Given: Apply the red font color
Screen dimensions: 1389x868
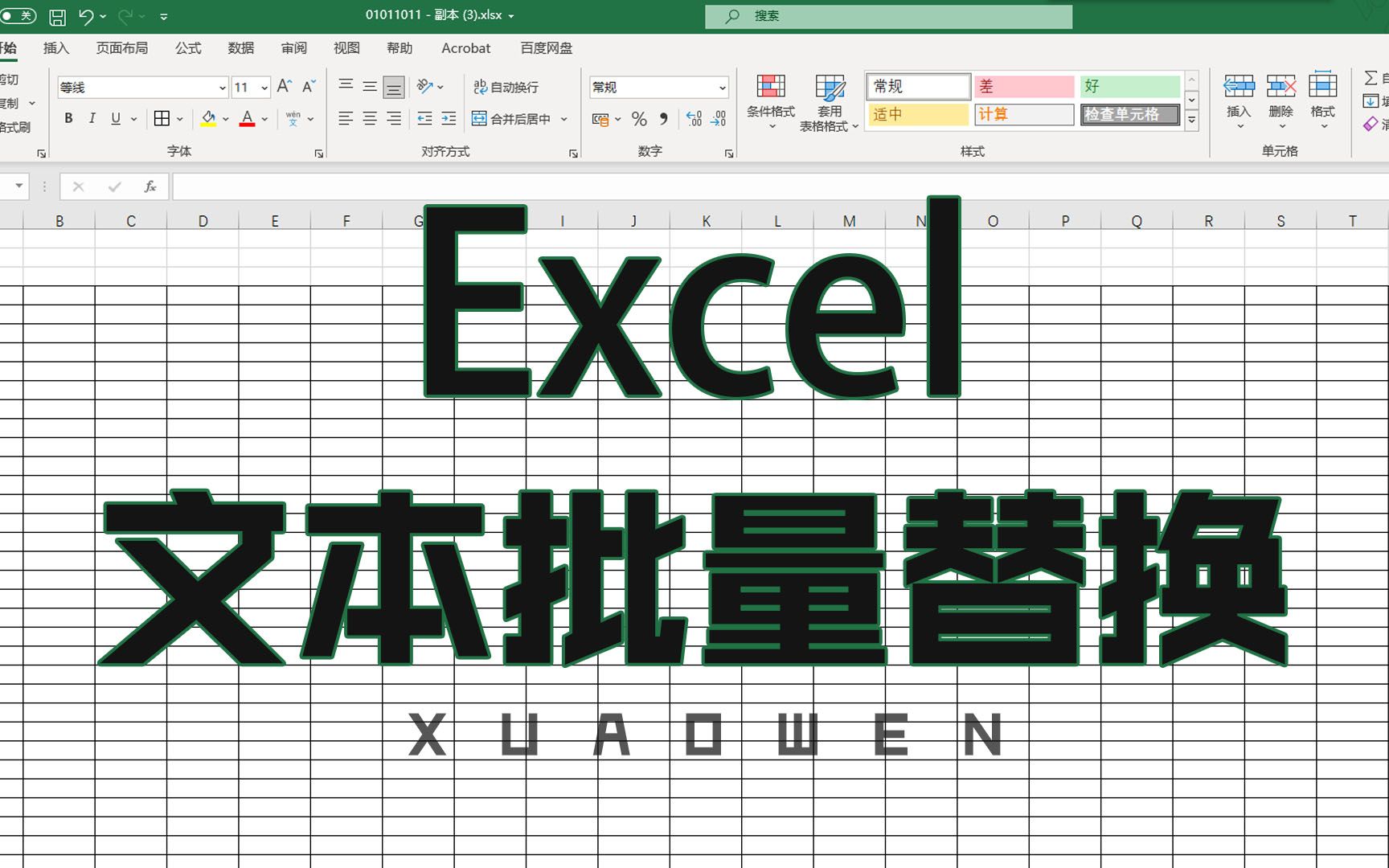Looking at the screenshot, I should [248, 119].
